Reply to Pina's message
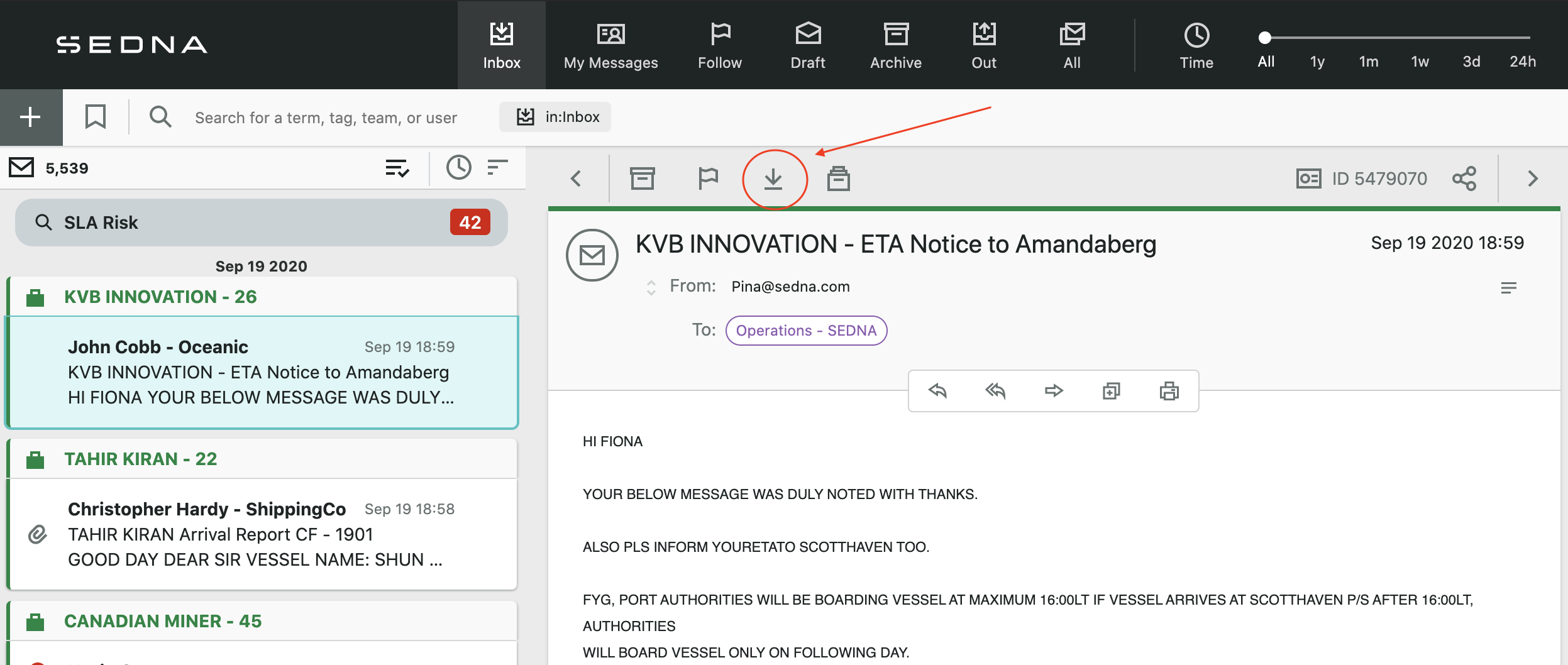Image resolution: width=1568 pixels, height=665 pixels. pyautogui.click(x=937, y=390)
